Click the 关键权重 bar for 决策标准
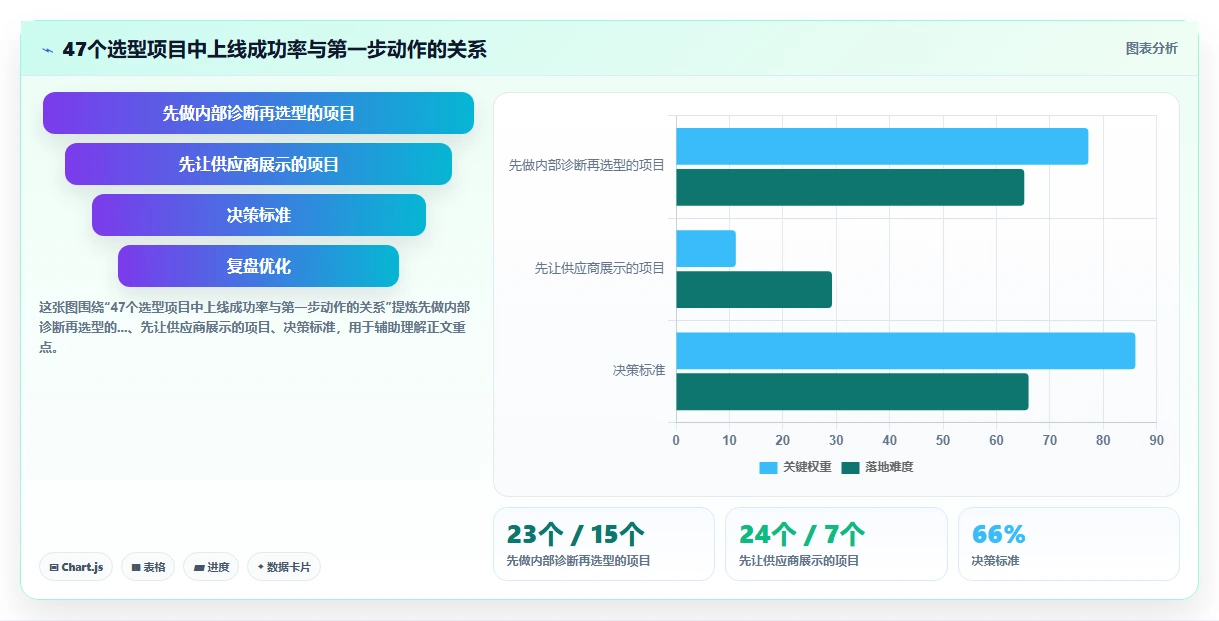The width and height of the screenshot is (1219, 621). pyautogui.click(x=905, y=350)
